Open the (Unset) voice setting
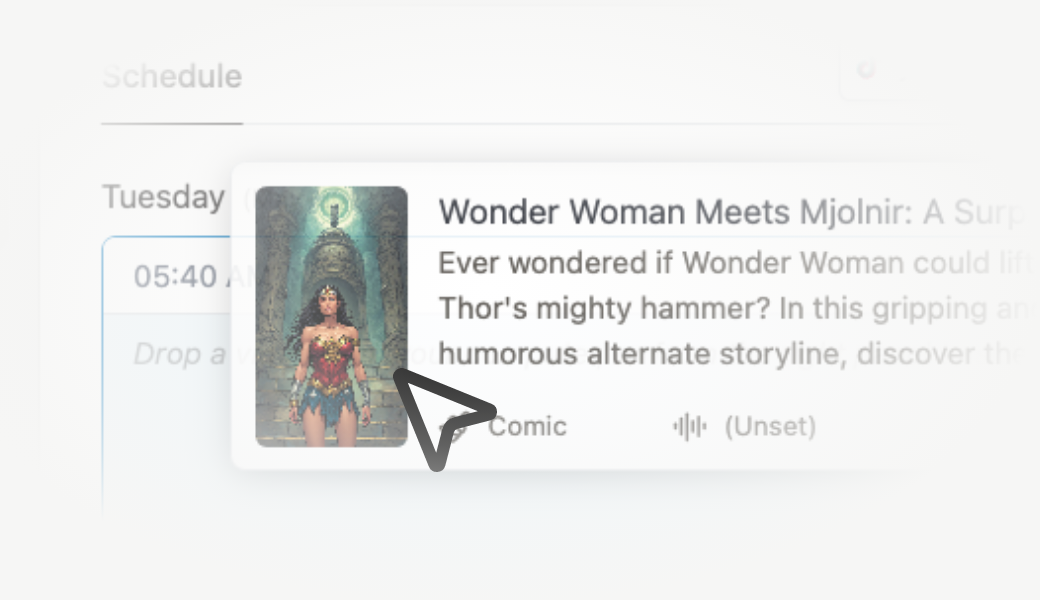This screenshot has width=1040, height=600. (770, 426)
